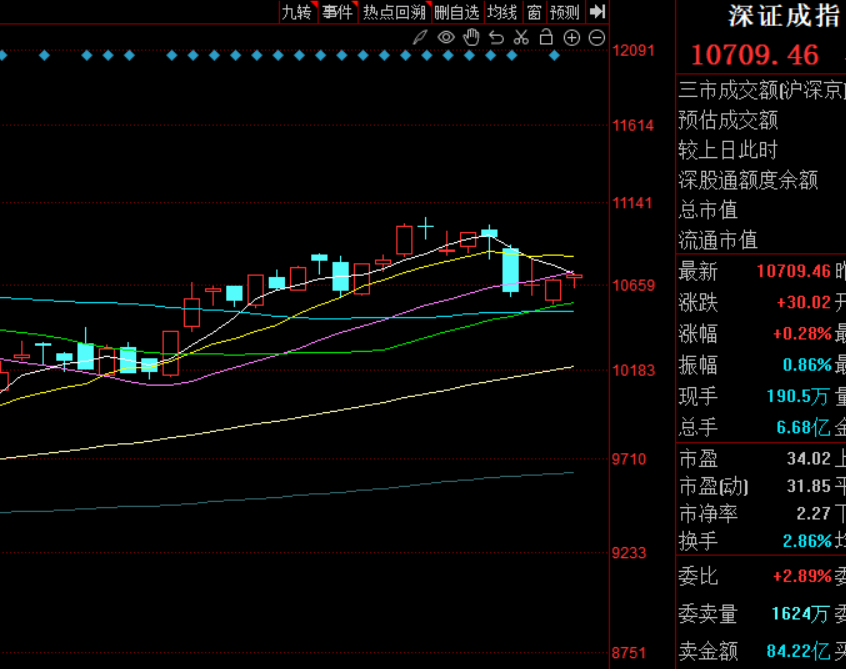
Task: Click the 深证成指 index title
Action: 783,16
